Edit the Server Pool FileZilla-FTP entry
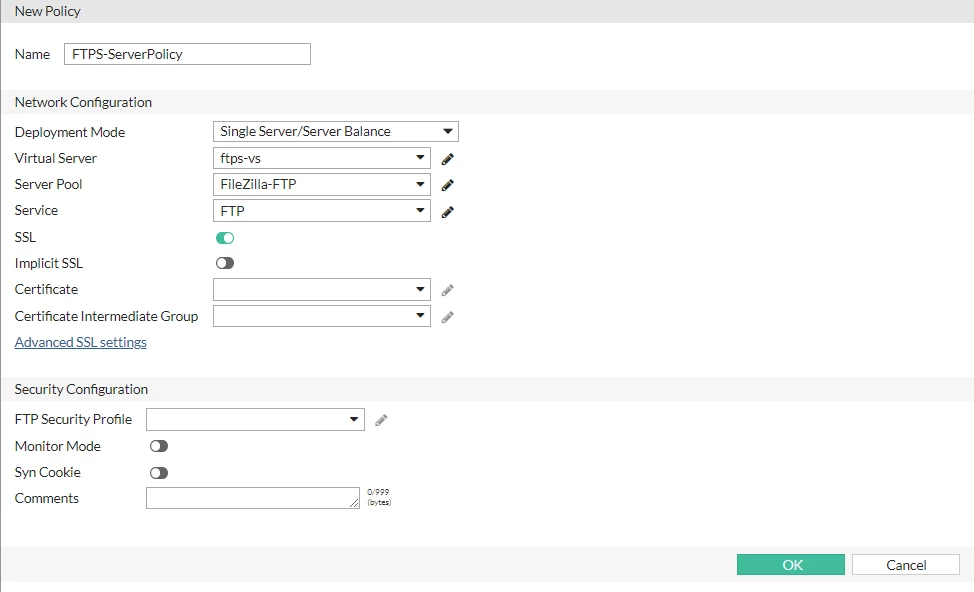 (x=447, y=185)
